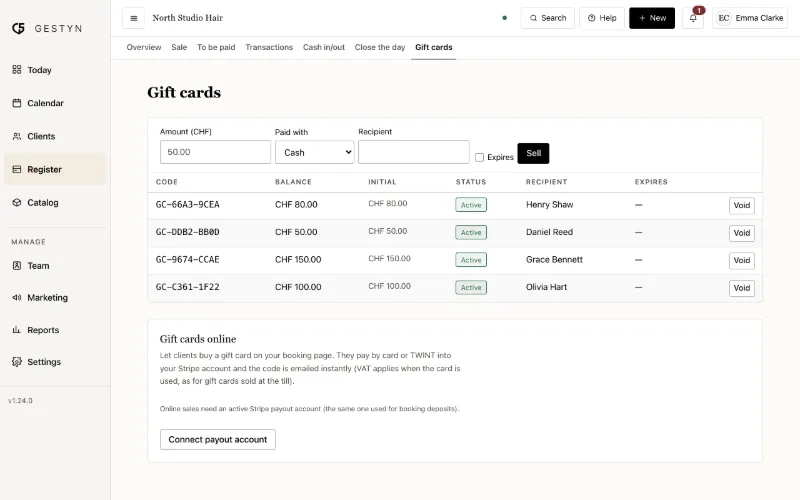The width and height of the screenshot is (800, 500).
Task: Switch to the Sale tab
Action: point(179,47)
